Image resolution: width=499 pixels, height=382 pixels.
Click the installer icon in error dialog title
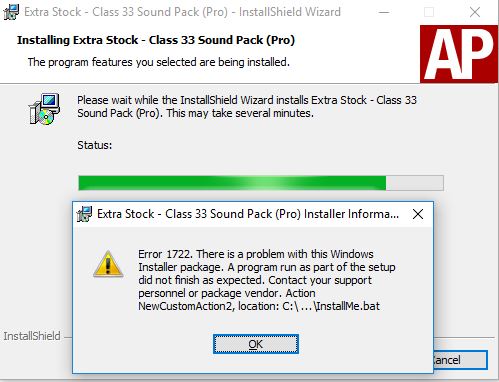coord(84,214)
